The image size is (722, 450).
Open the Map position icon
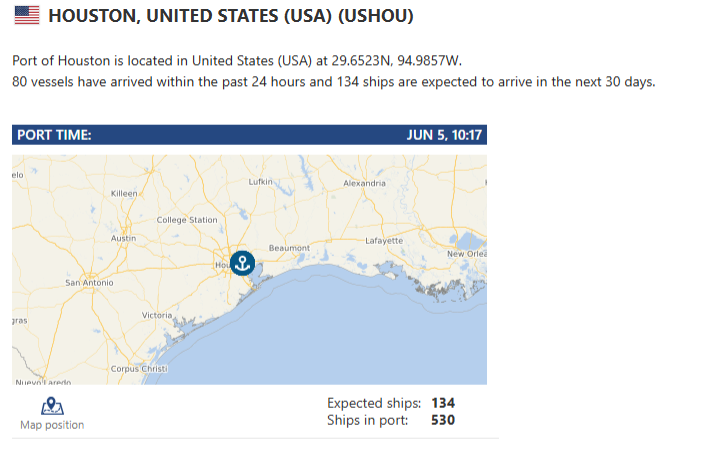tap(52, 406)
